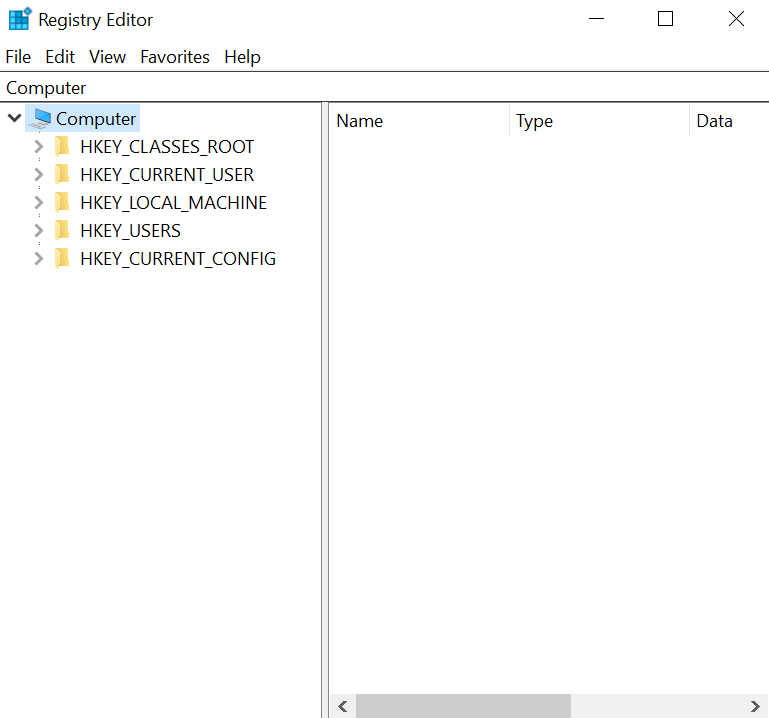Select the HKEY_CURRENT_CONFIG label
Image resolution: width=769 pixels, height=718 pixels.
pos(178,258)
